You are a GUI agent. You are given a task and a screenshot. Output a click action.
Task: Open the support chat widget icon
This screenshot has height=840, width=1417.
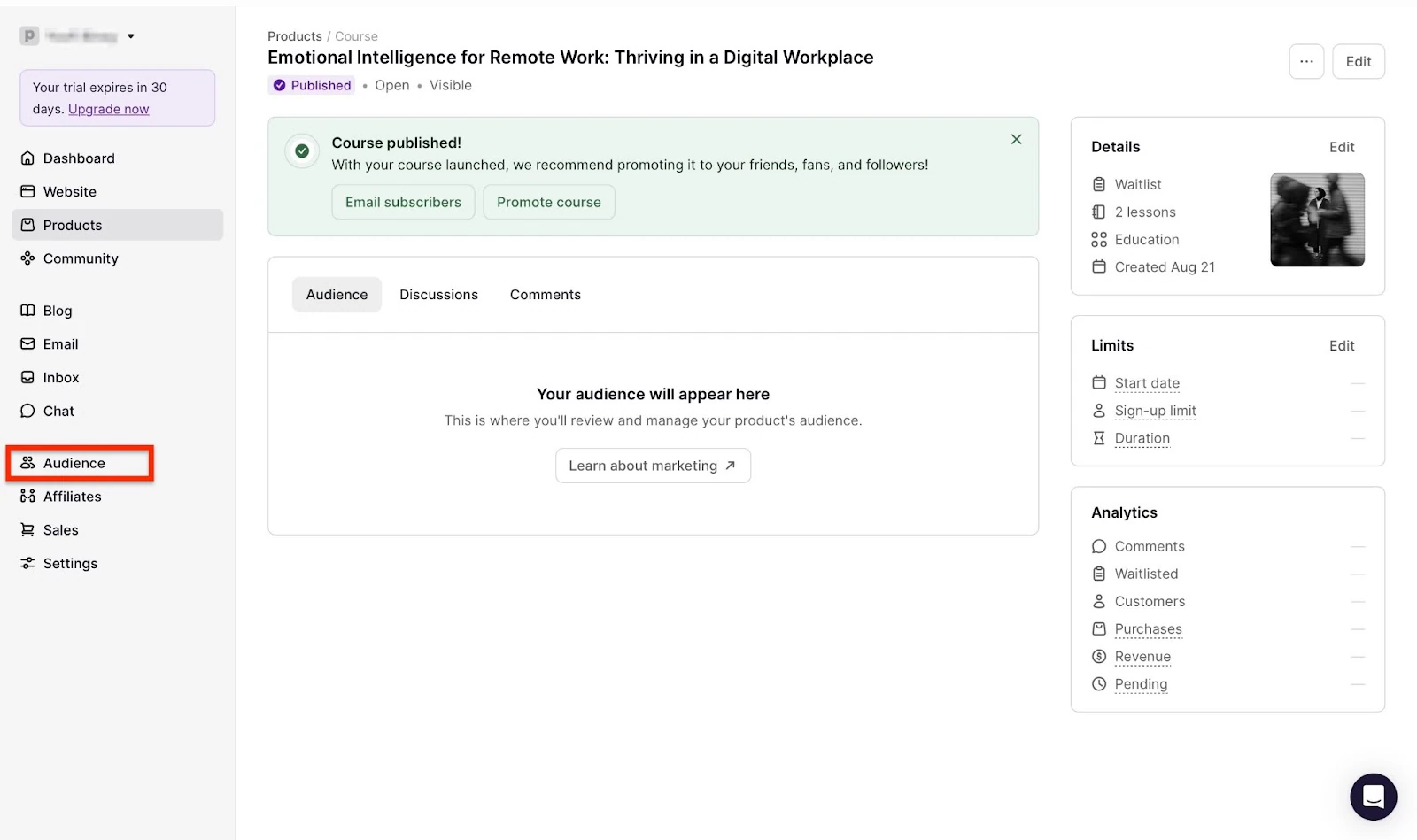pos(1373,796)
